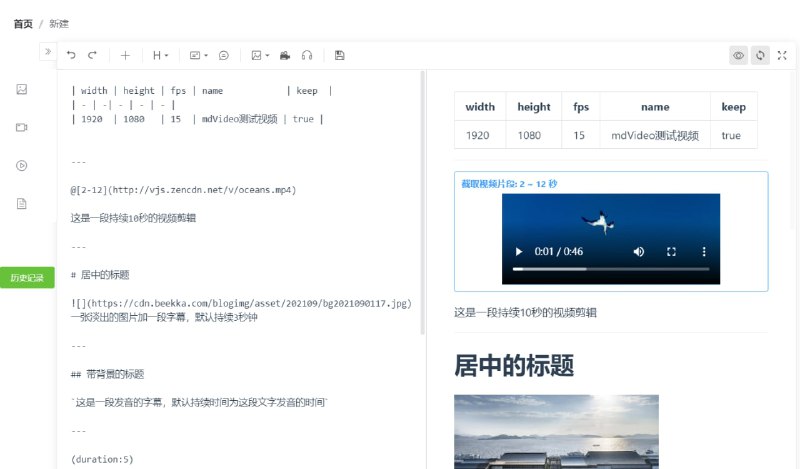Open the video camera panel in sidebar
Image resolution: width=800 pixels, height=469 pixels.
21,128
